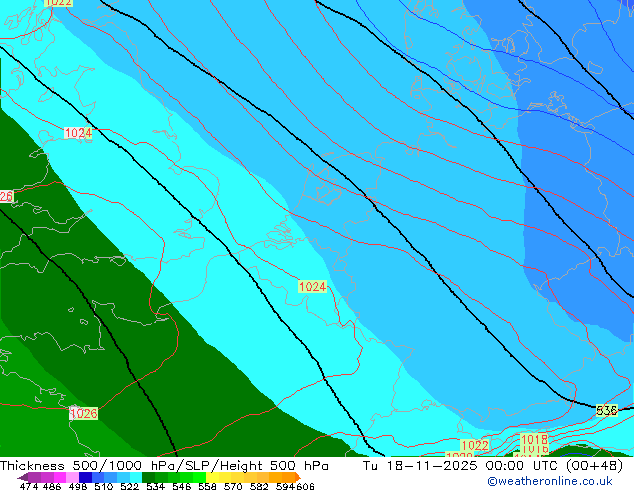634x490 pixels.
Task: Click the forecast date 'Tu 18-11-2025 00:00 UTC (00+48)'
Action: [x=493, y=466]
